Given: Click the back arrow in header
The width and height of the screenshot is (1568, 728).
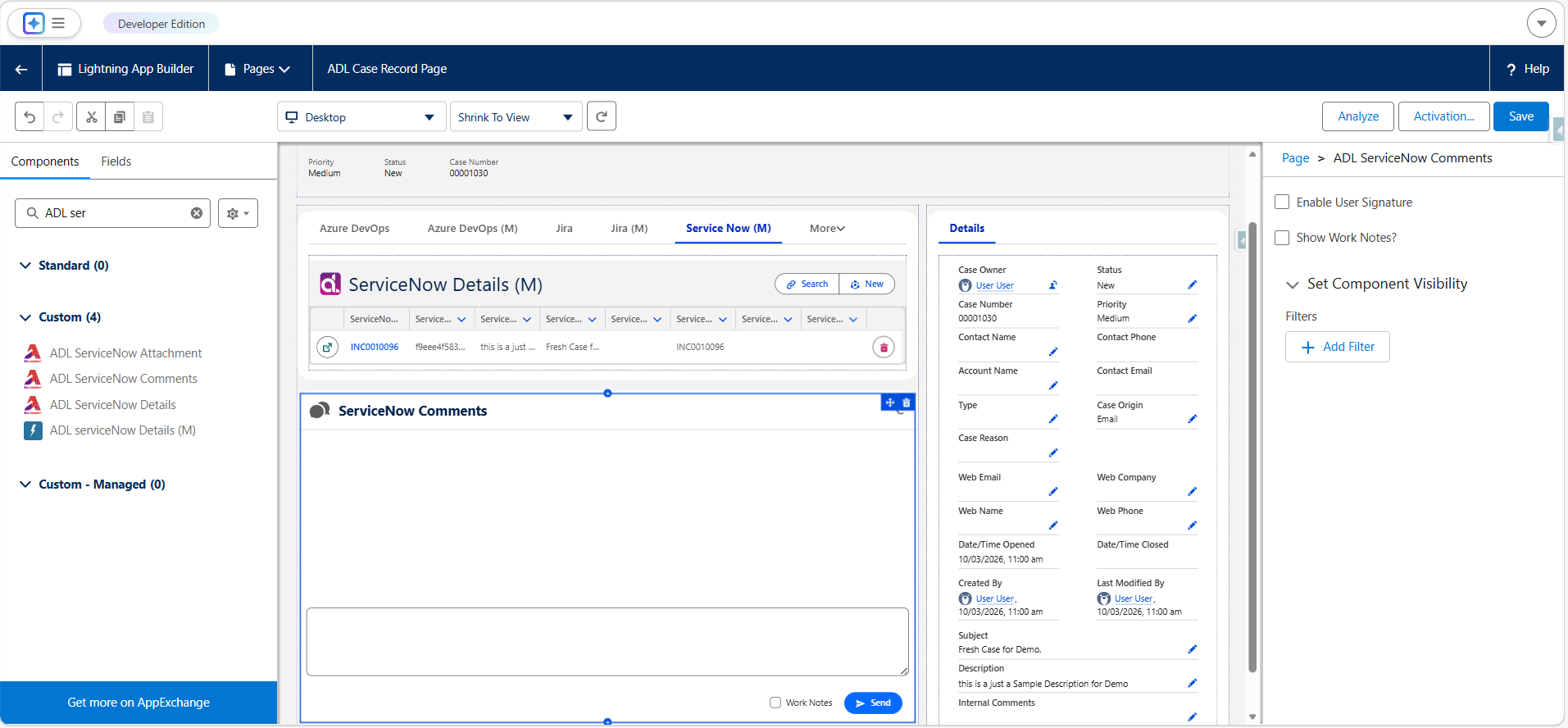Looking at the screenshot, I should 21,69.
